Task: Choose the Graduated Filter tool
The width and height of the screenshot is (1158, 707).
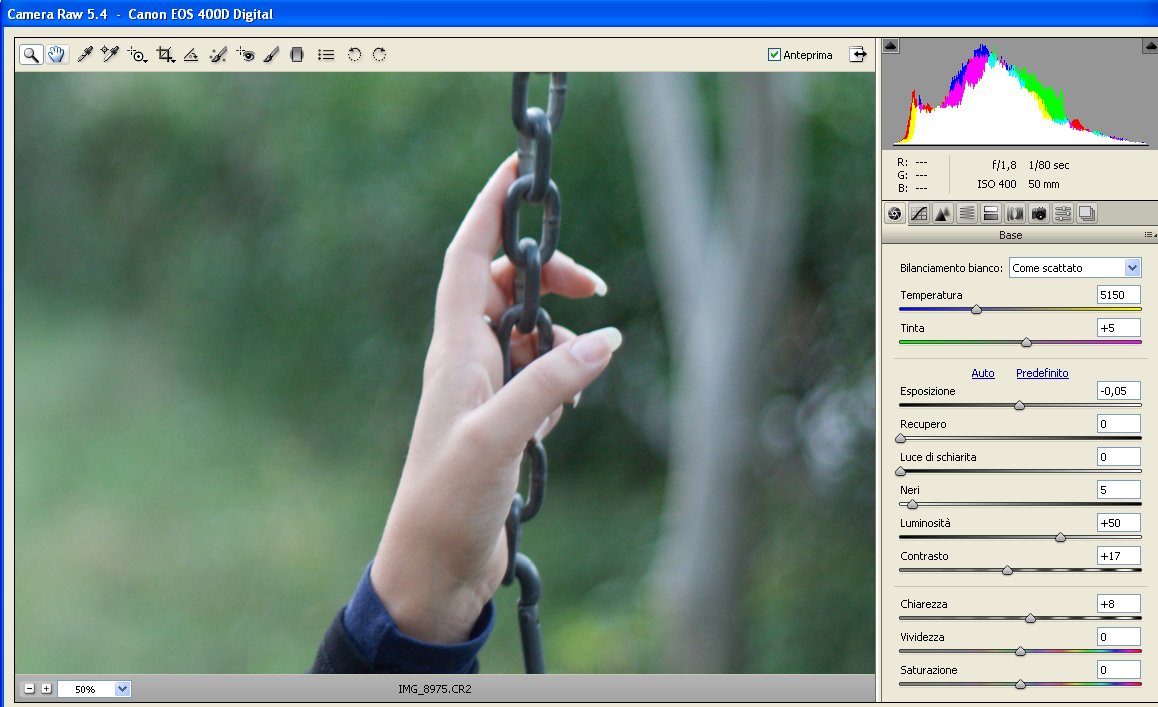Action: pos(297,55)
